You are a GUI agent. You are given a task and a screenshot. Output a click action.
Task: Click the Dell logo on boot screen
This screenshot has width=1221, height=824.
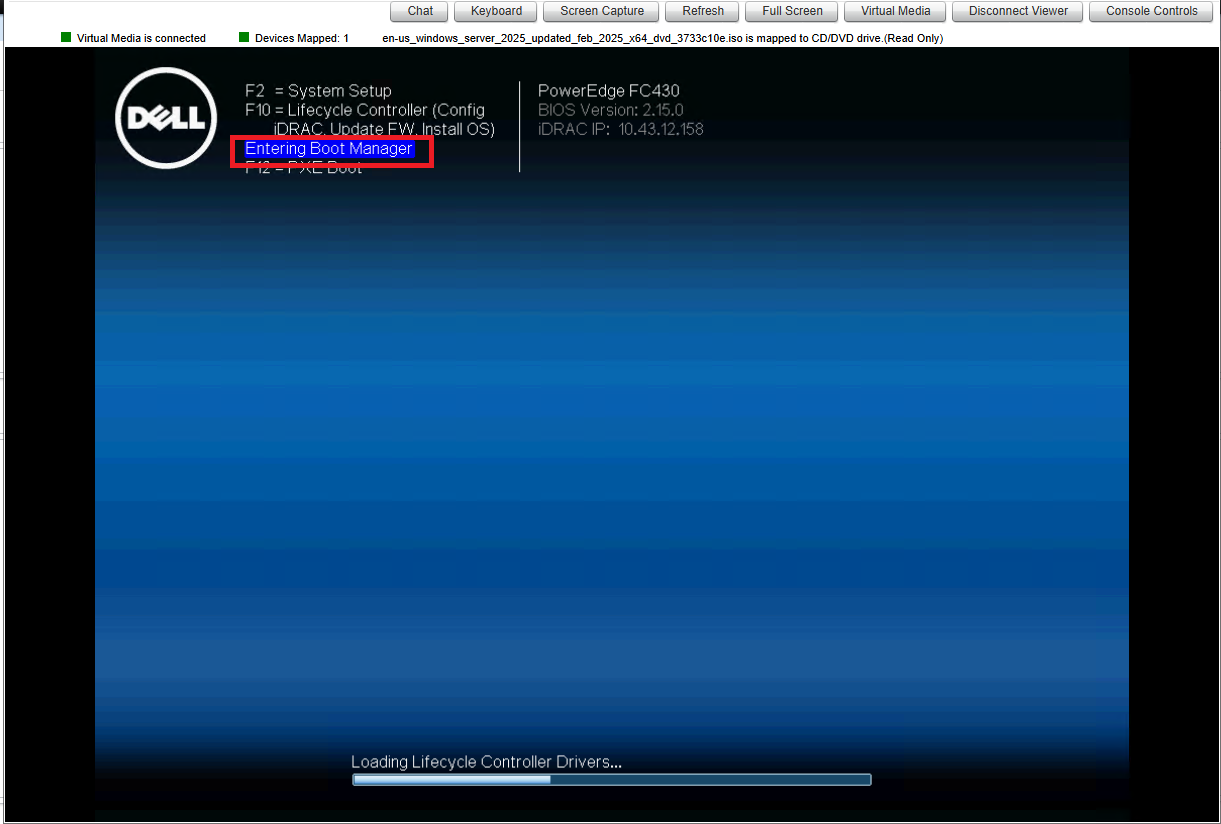click(x=166, y=118)
